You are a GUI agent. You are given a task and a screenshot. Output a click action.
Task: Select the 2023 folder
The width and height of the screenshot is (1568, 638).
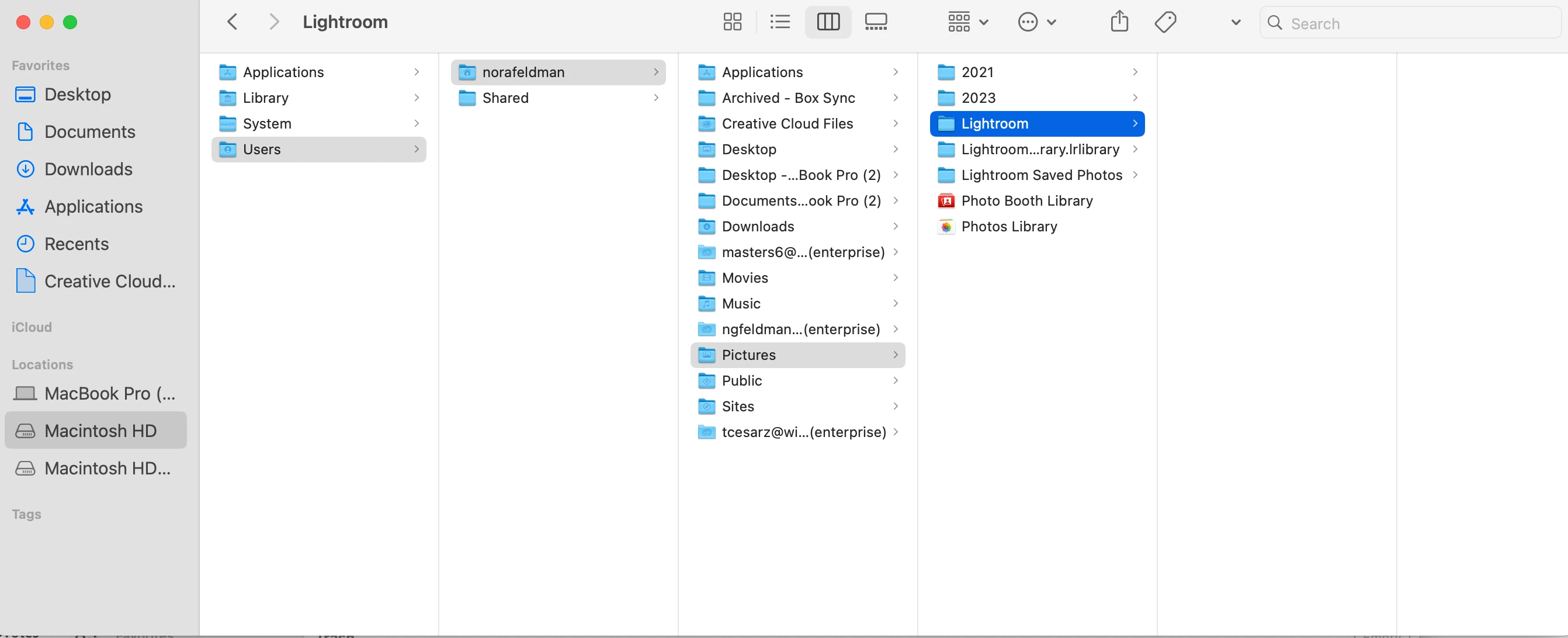978,98
